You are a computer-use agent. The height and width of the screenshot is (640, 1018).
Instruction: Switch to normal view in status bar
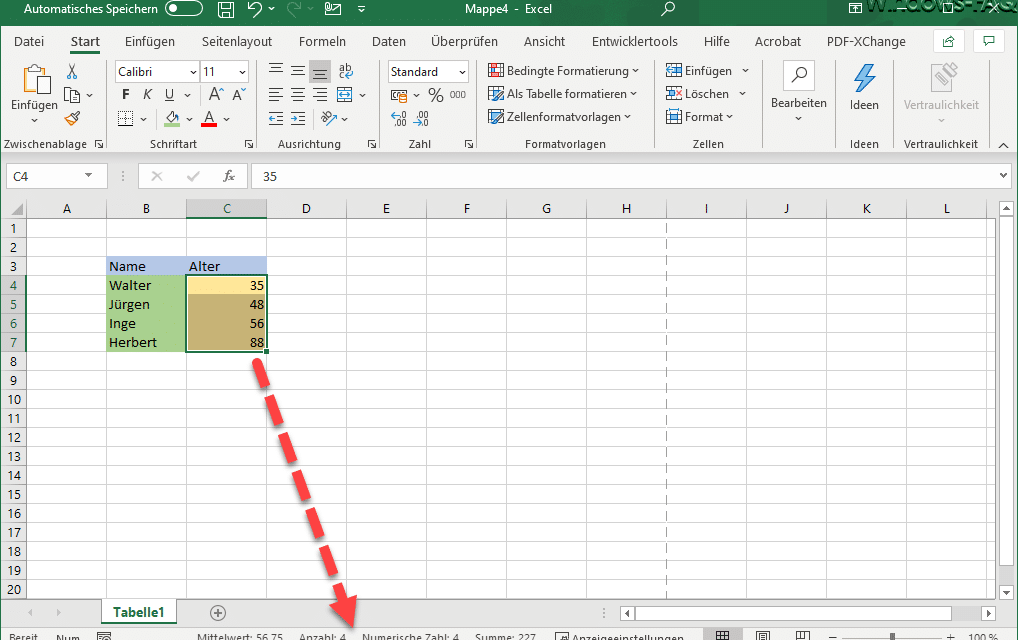click(723, 635)
